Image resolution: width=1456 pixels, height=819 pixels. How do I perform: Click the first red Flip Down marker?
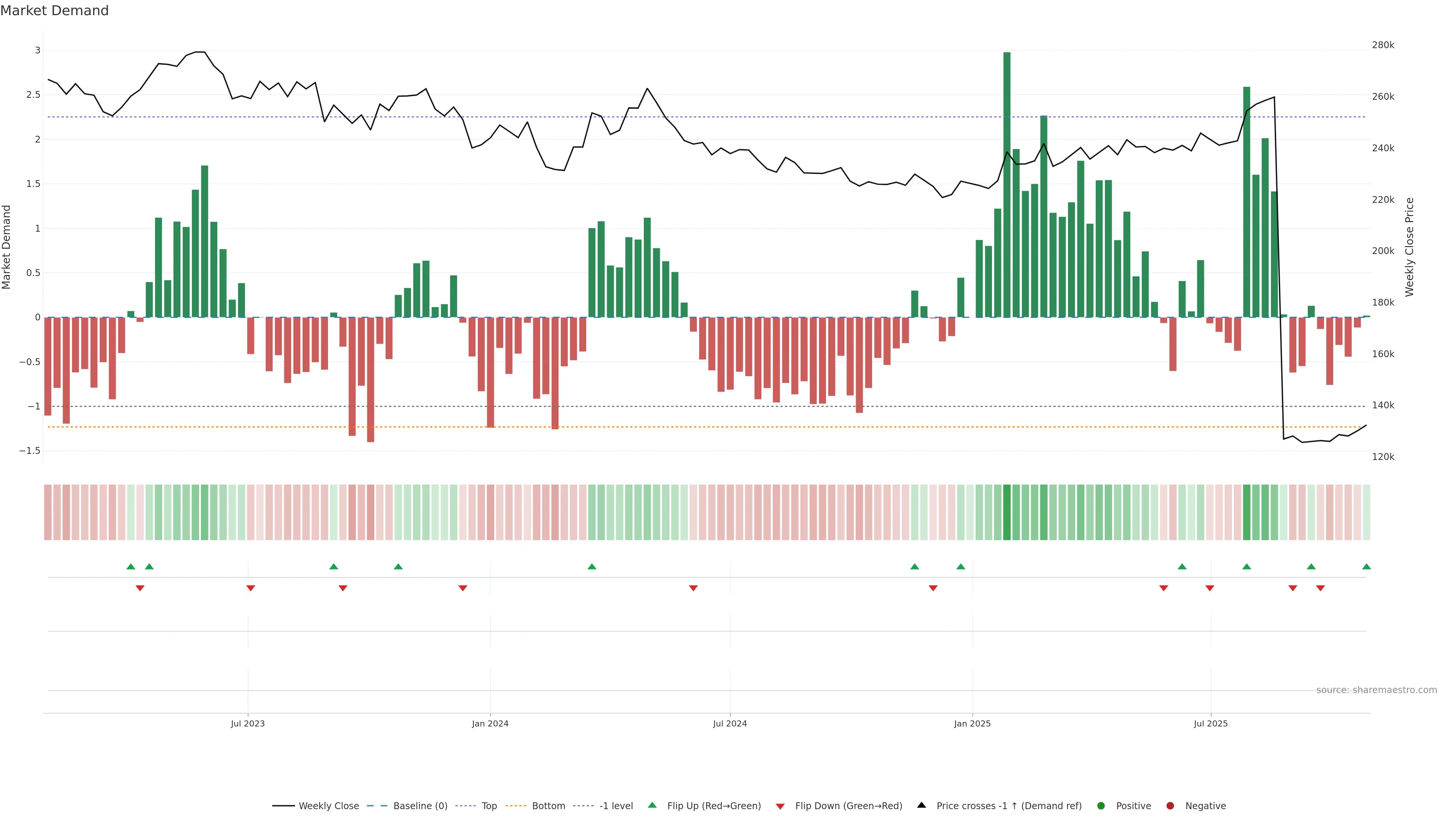(140, 588)
